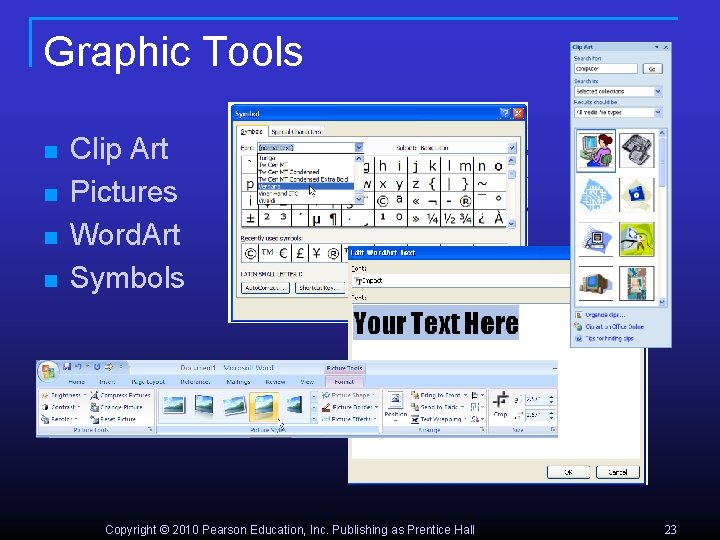Switch to the Symbols tab
This screenshot has height=540, width=720.
coord(252,131)
